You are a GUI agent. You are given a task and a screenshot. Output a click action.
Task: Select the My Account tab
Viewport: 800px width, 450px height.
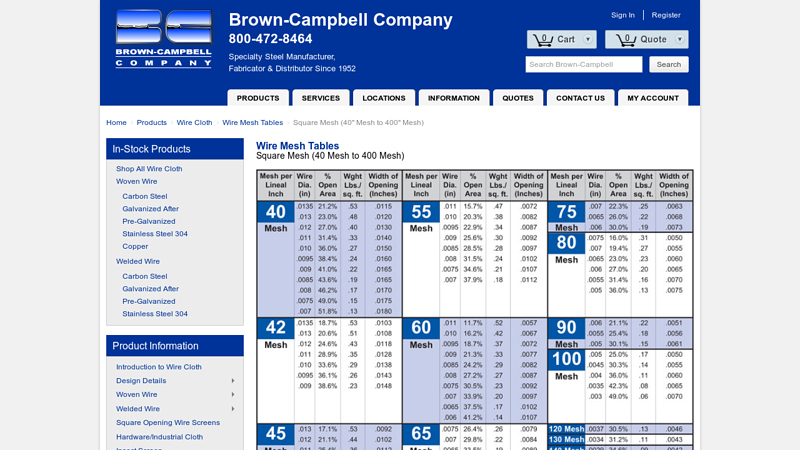[x=653, y=98]
